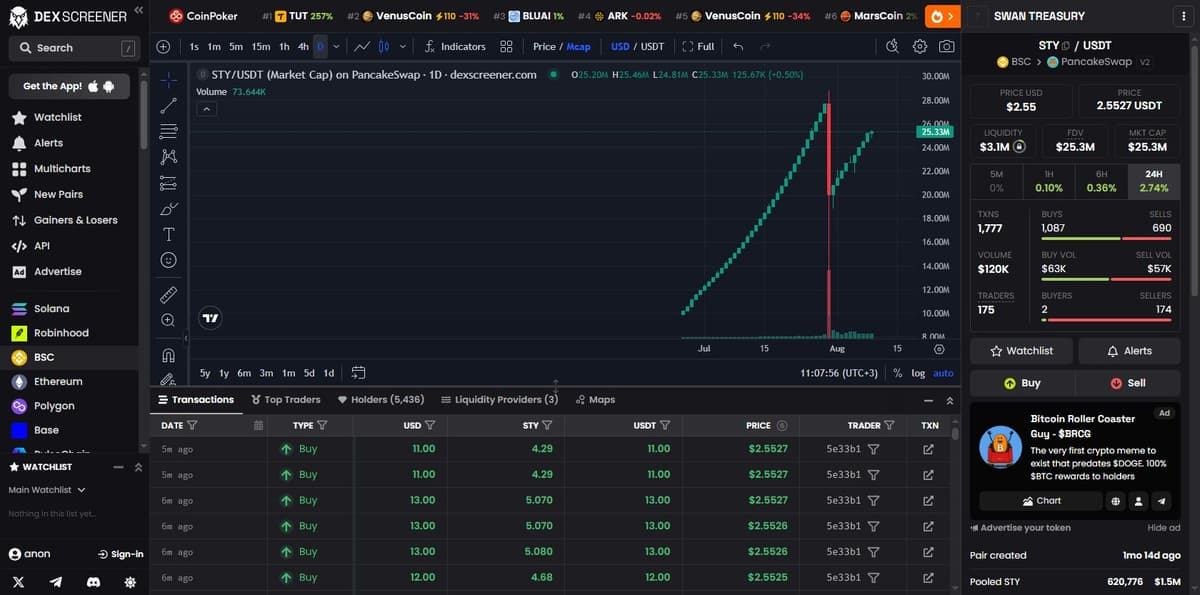The image size is (1200, 595).
Task: Open the chart layout grid selector
Action: [506, 47]
